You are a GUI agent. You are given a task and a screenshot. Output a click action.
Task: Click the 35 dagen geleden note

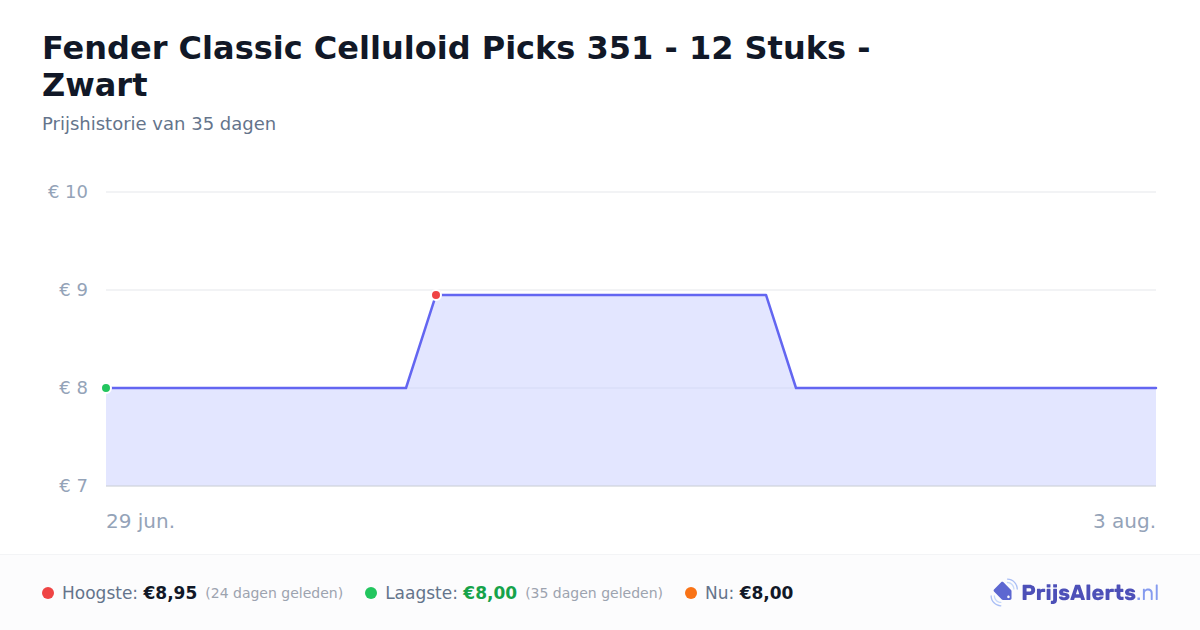[594, 593]
